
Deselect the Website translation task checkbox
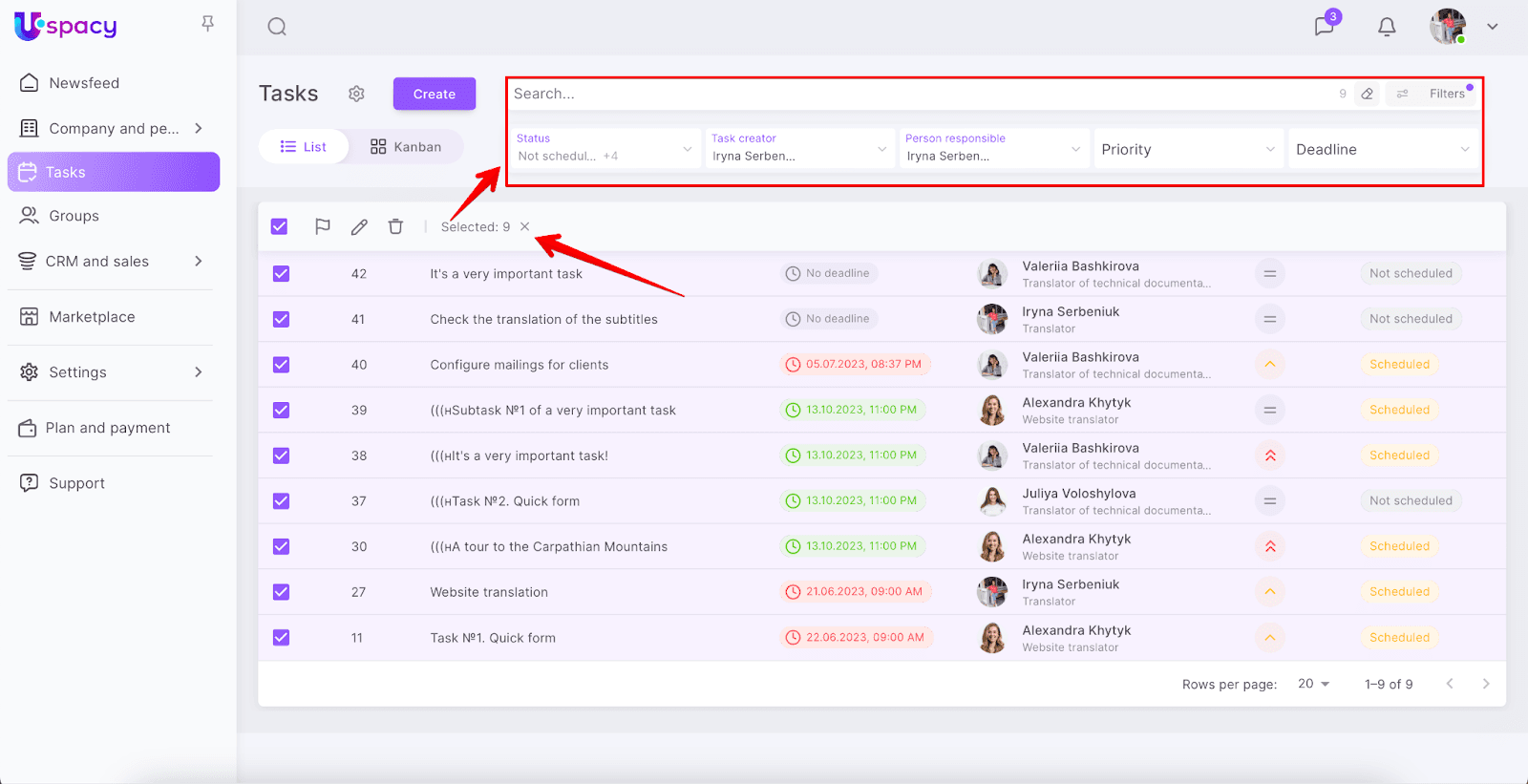click(x=281, y=592)
